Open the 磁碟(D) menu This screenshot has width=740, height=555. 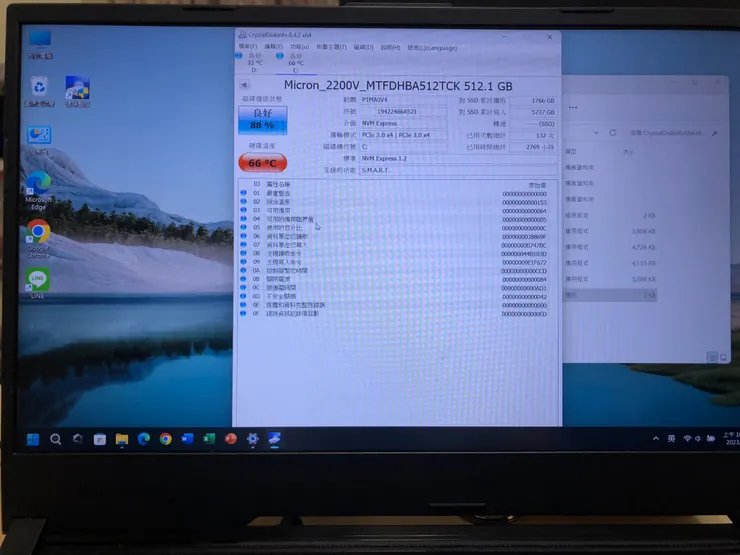[363, 47]
